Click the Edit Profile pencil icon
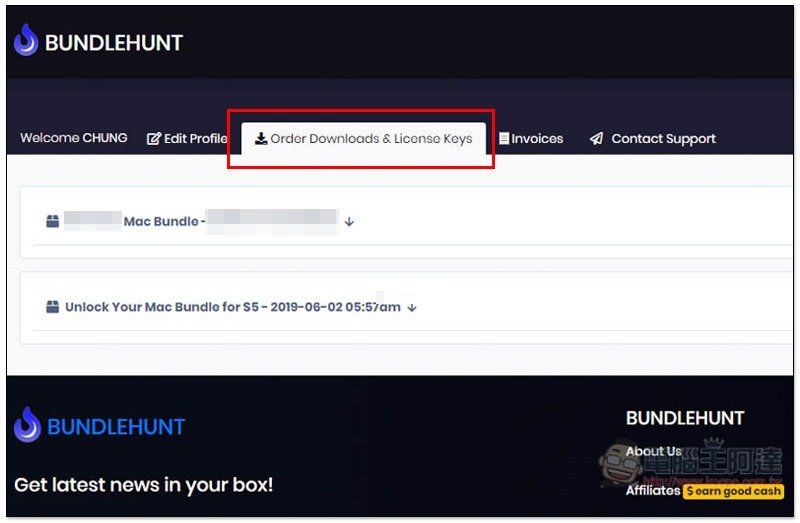The width and height of the screenshot is (800, 523). [154, 139]
